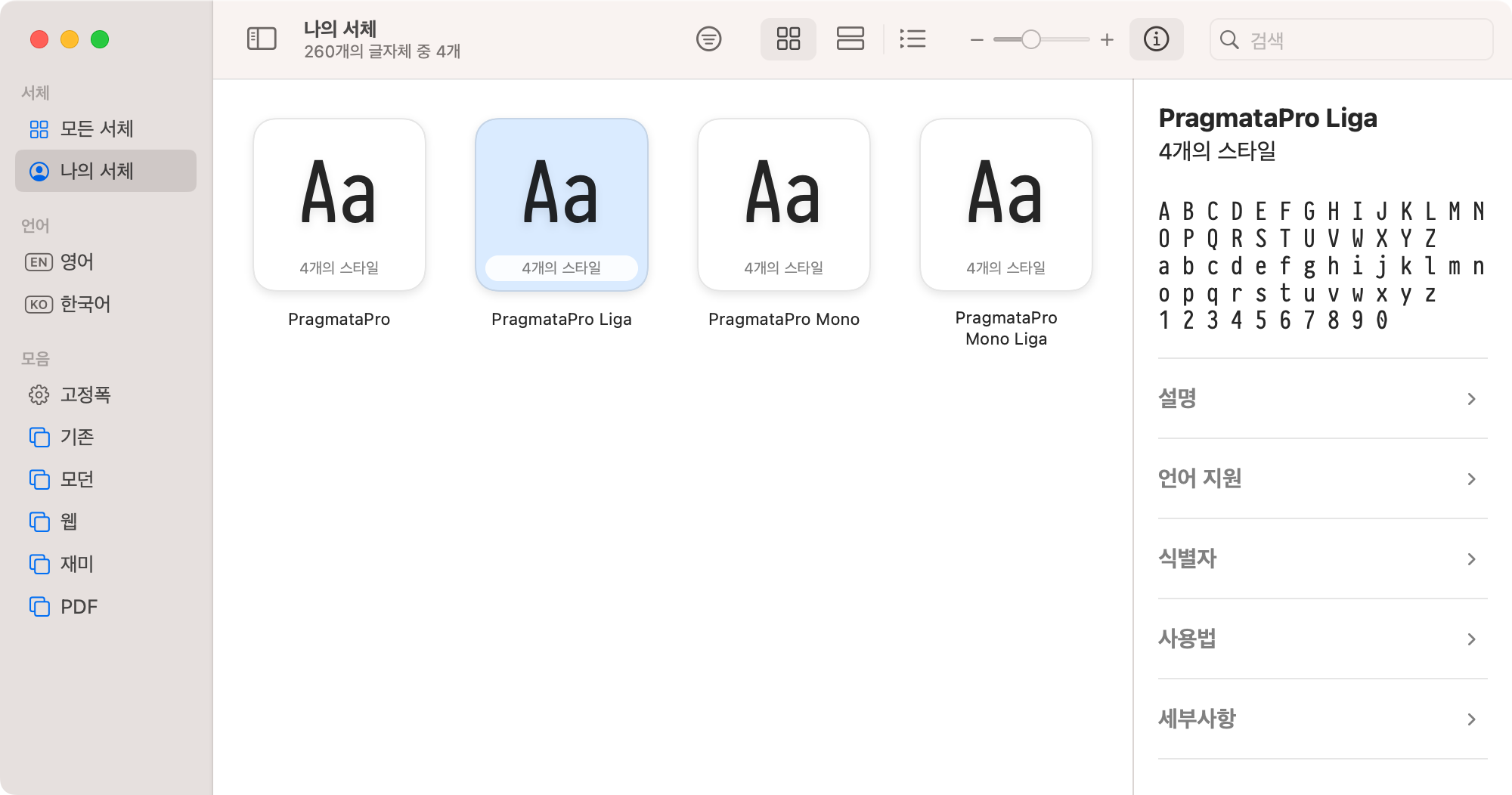The height and width of the screenshot is (795, 1512).
Task: Click the 재미 collection icon
Action: pos(39,564)
